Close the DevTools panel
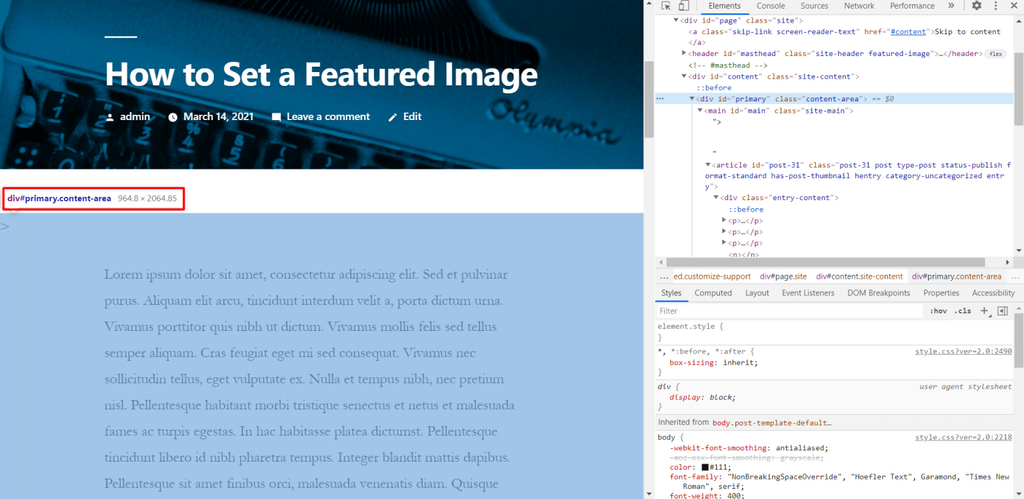This screenshot has height=499, width=1024. pos(1014,6)
